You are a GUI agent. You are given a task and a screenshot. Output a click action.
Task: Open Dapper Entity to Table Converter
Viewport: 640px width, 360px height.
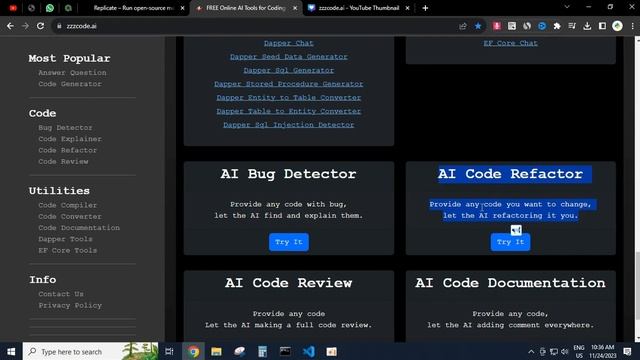pyautogui.click(x=289, y=98)
